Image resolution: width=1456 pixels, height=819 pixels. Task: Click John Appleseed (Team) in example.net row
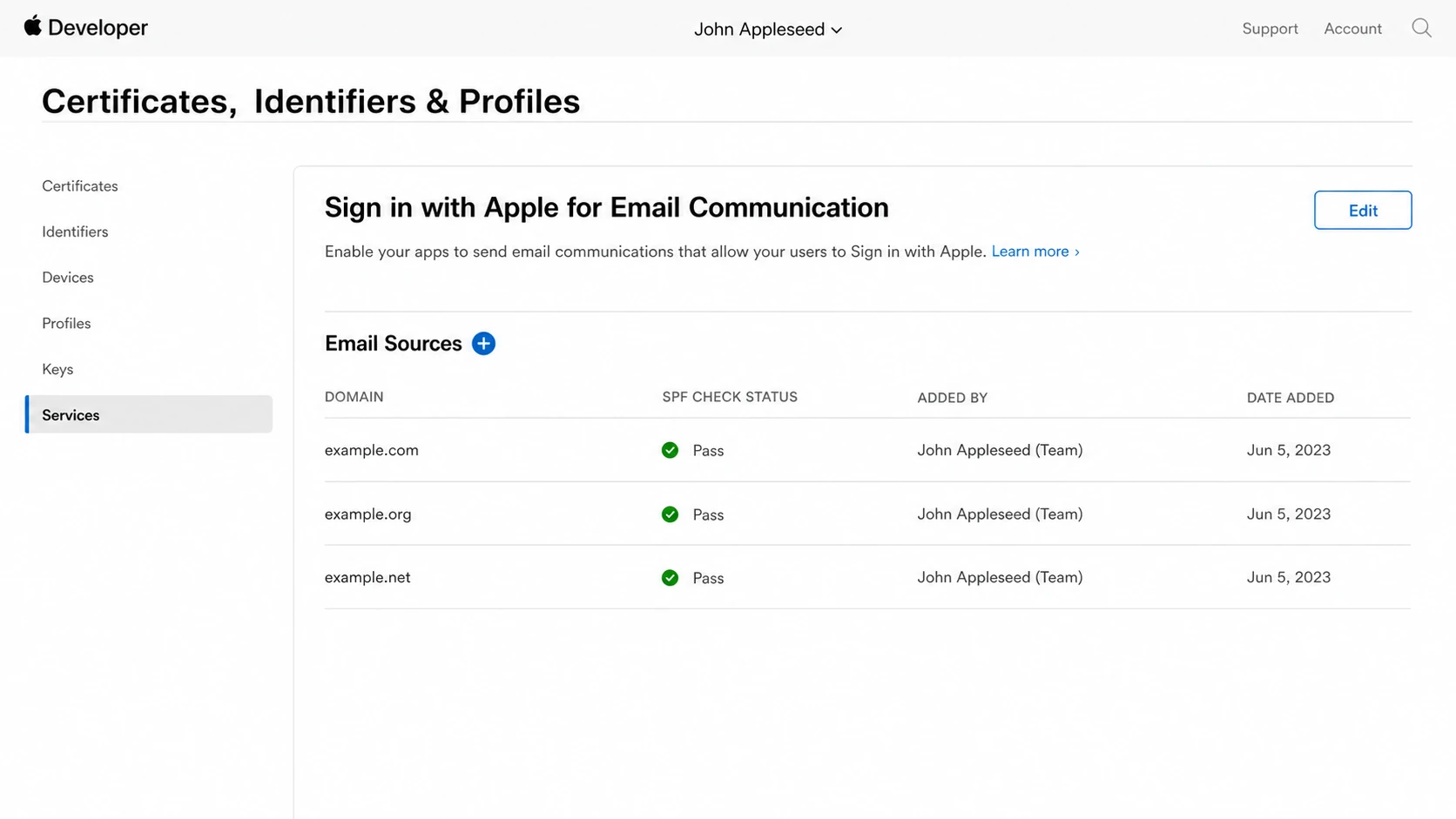click(1000, 578)
